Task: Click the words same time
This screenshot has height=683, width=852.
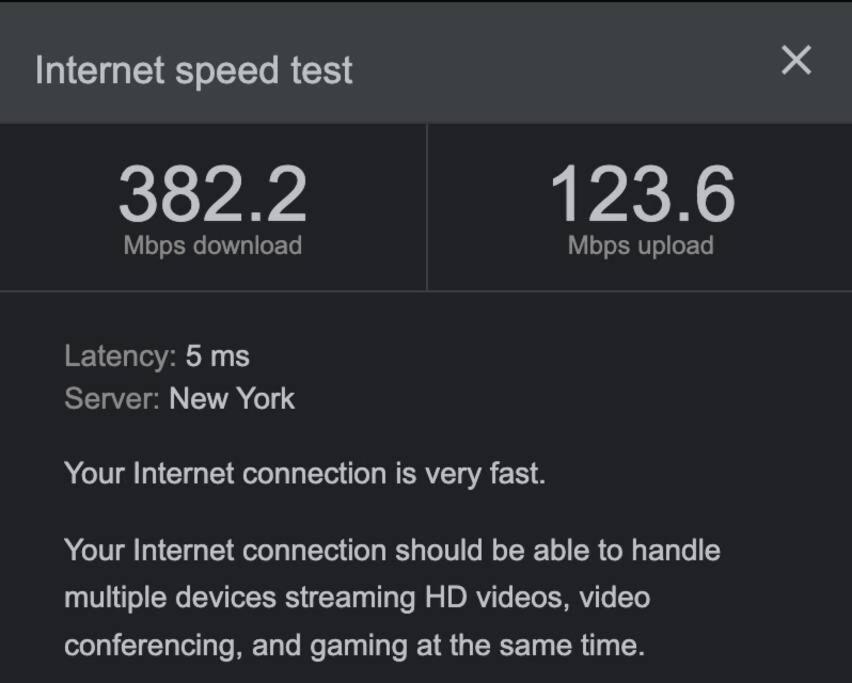Action: pyautogui.click(x=572, y=646)
